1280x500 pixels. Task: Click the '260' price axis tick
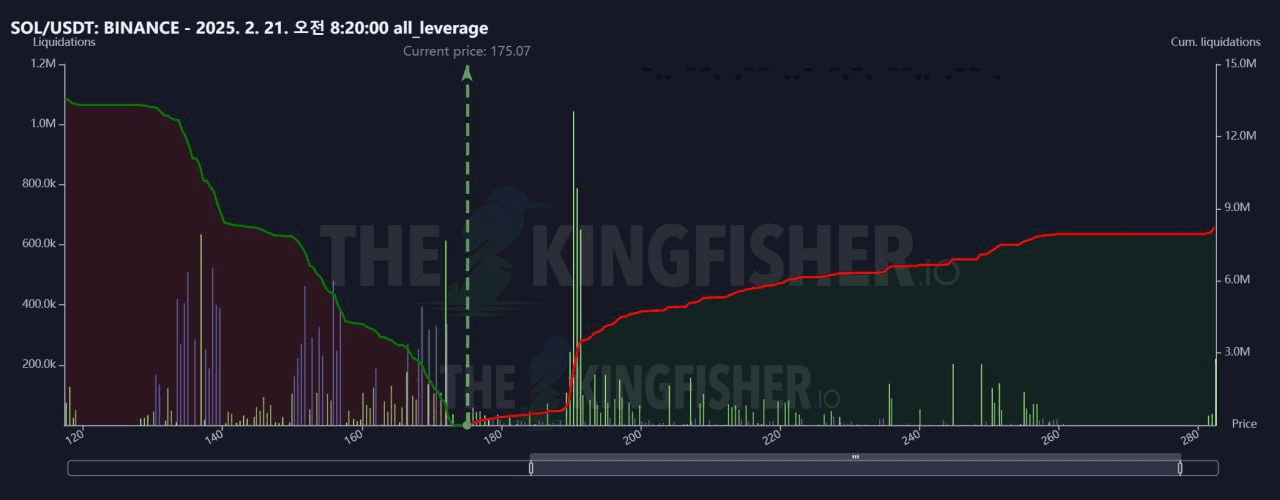(x=1051, y=437)
